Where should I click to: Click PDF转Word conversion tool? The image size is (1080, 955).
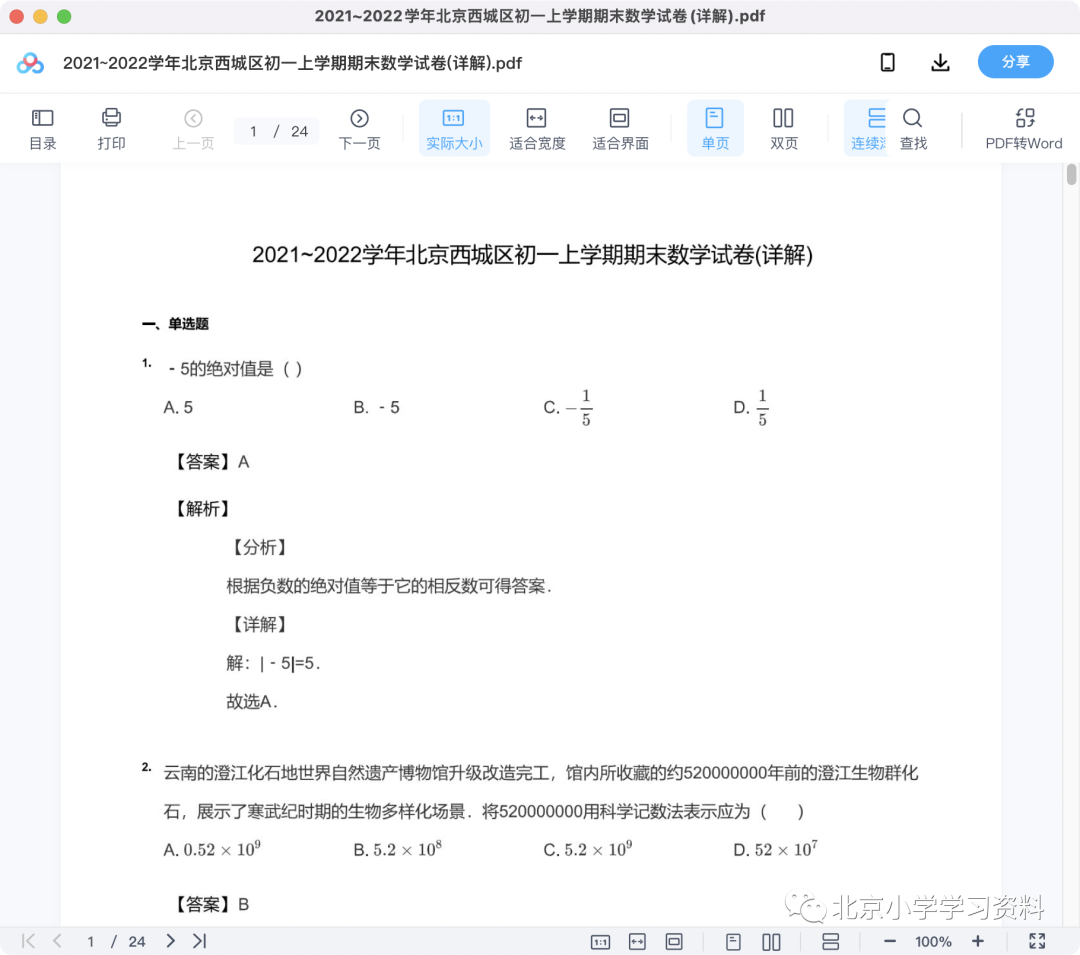pos(1024,129)
